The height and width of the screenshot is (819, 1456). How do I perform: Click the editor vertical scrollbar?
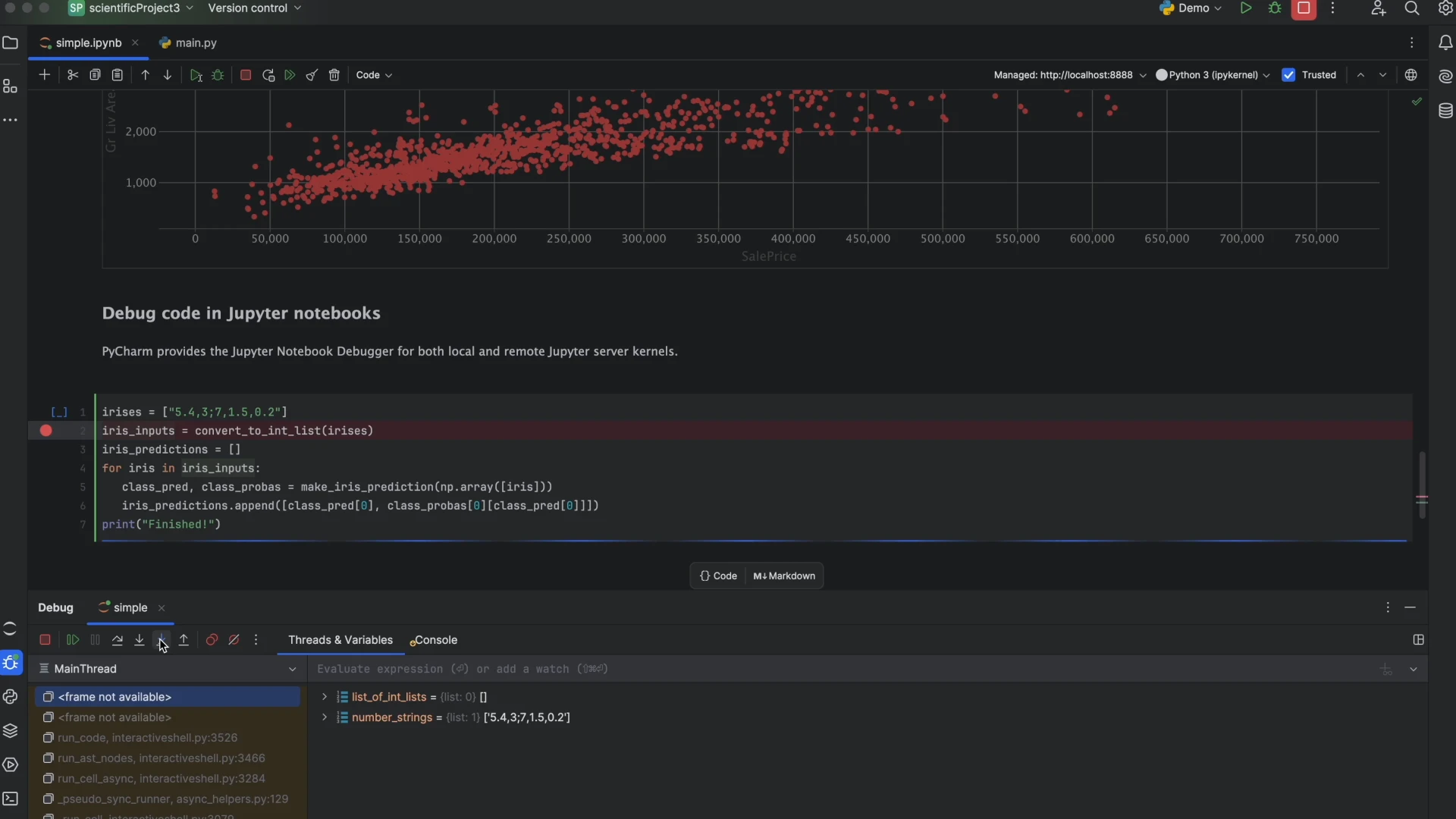[1422, 485]
